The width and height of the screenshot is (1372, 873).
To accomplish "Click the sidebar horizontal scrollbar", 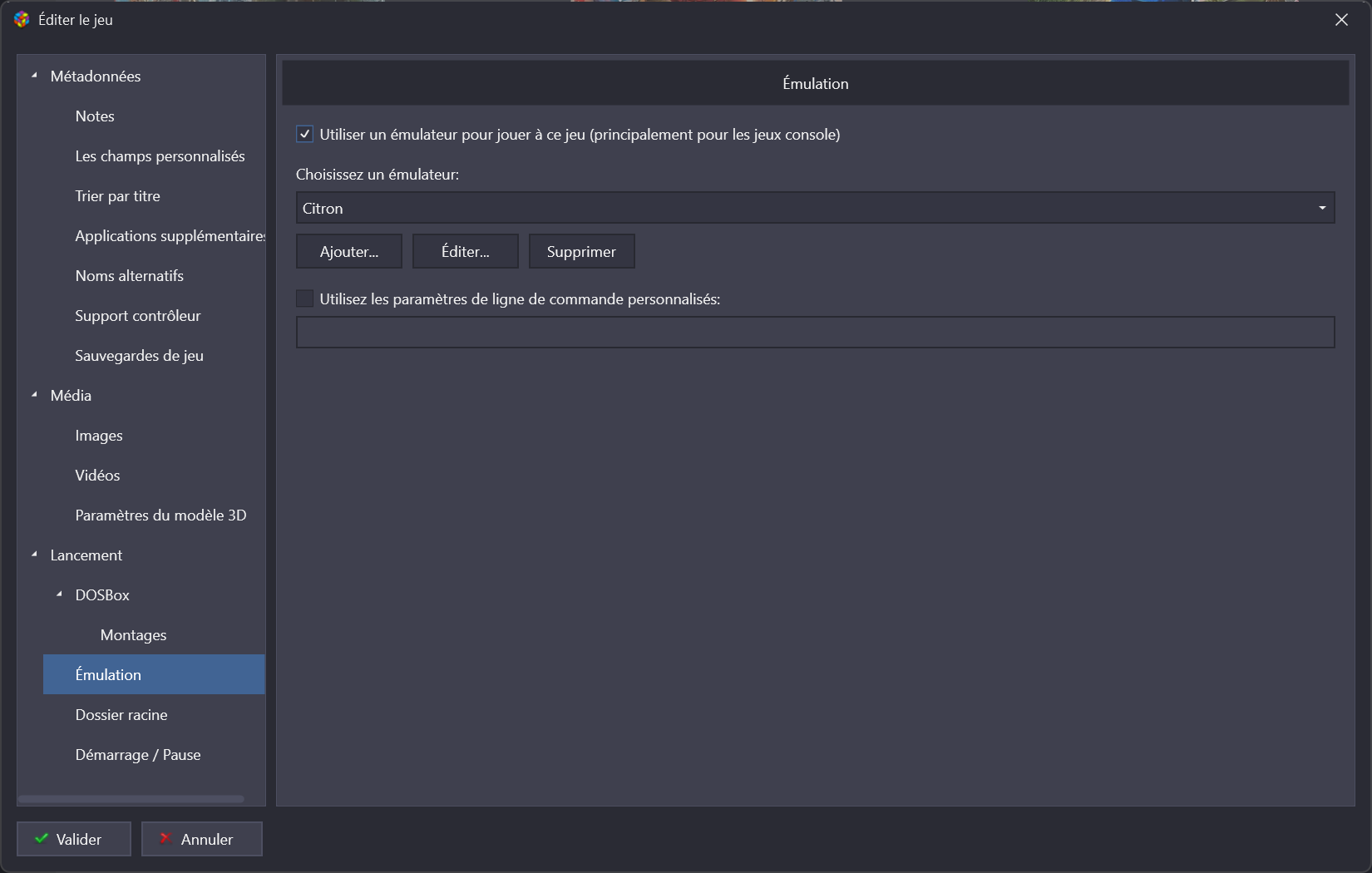I will coord(131,799).
